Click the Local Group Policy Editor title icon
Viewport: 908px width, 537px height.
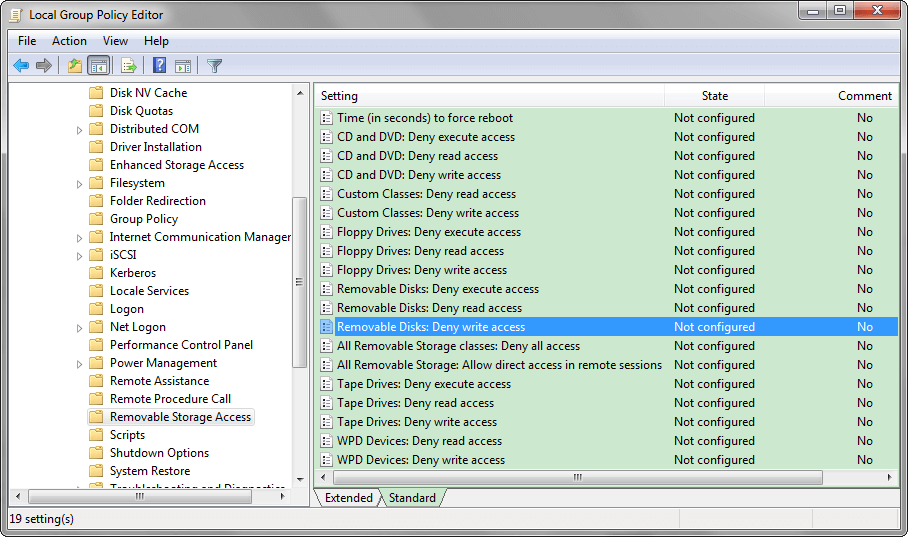[16, 15]
